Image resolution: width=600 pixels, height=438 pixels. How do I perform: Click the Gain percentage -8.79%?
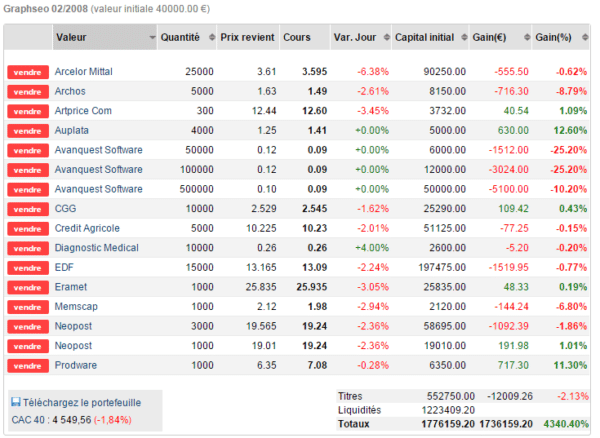click(x=571, y=91)
